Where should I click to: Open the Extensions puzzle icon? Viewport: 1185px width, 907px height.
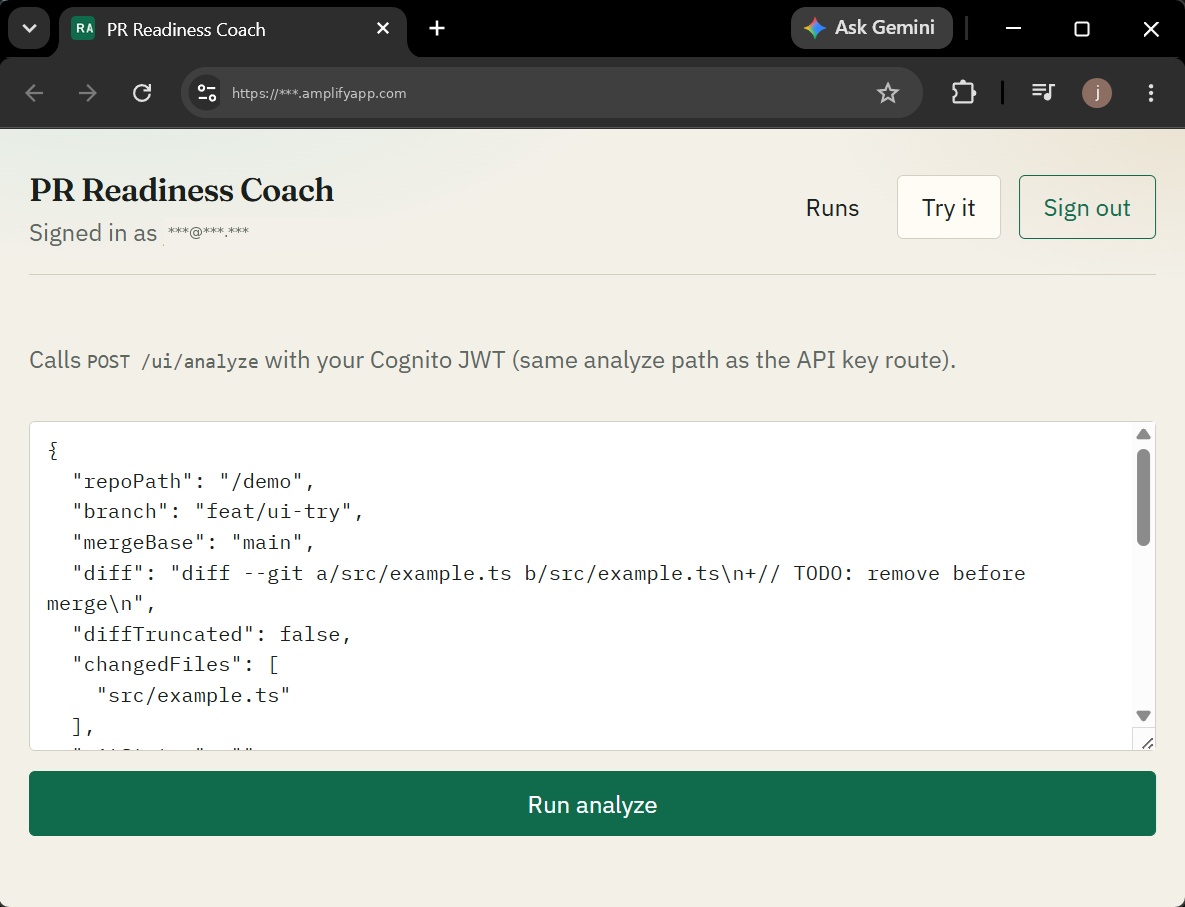964,92
